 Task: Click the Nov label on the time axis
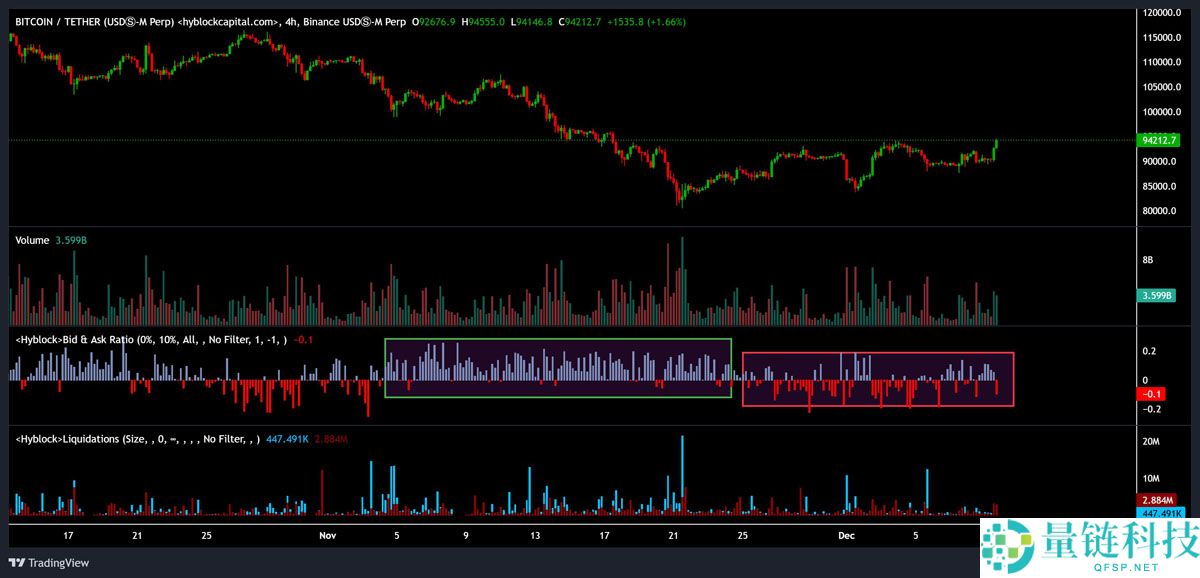pos(327,535)
